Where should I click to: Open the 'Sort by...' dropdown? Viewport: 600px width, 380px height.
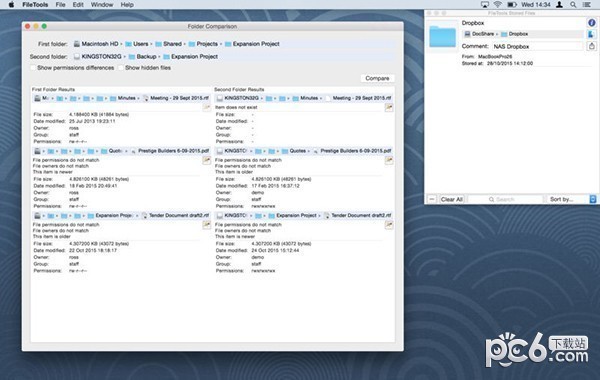[572, 199]
